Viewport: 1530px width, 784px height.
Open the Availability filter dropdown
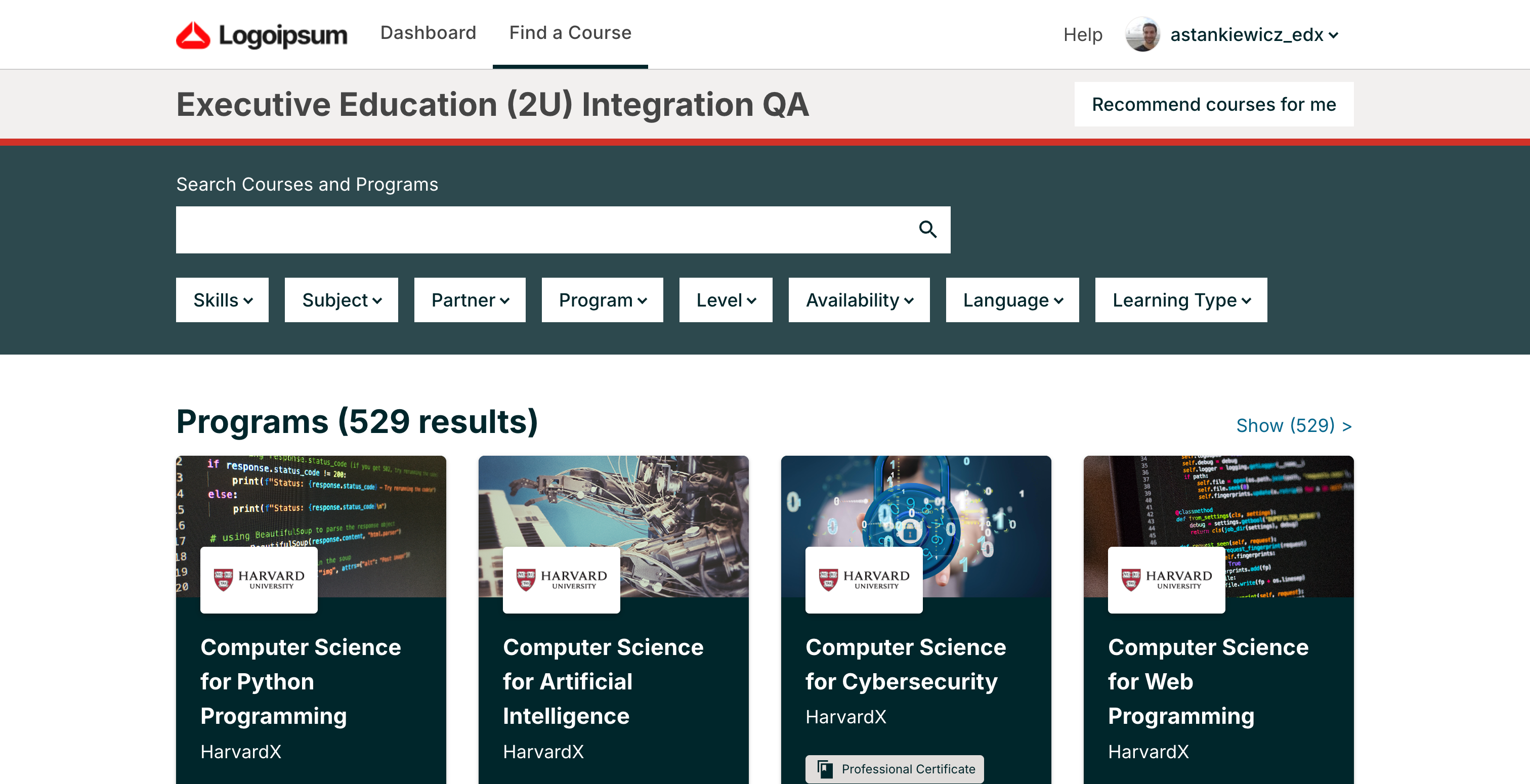(x=860, y=300)
